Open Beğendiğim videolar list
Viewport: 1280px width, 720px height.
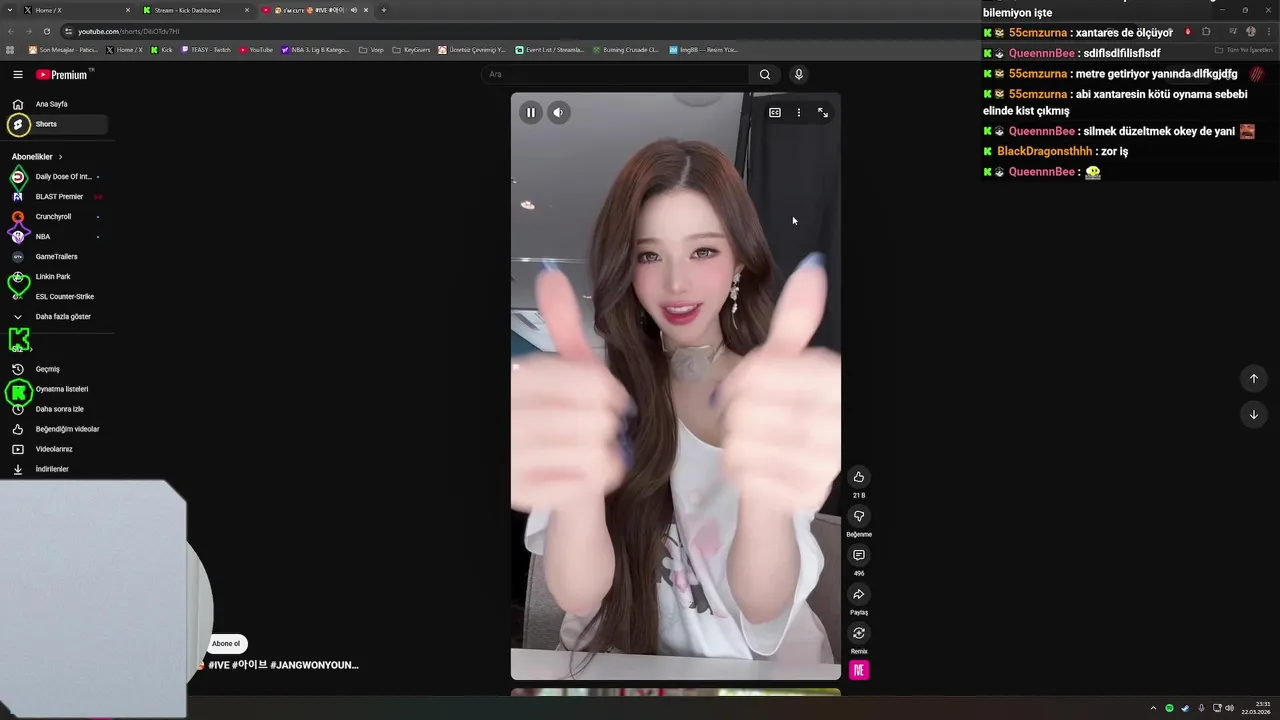(x=57, y=429)
